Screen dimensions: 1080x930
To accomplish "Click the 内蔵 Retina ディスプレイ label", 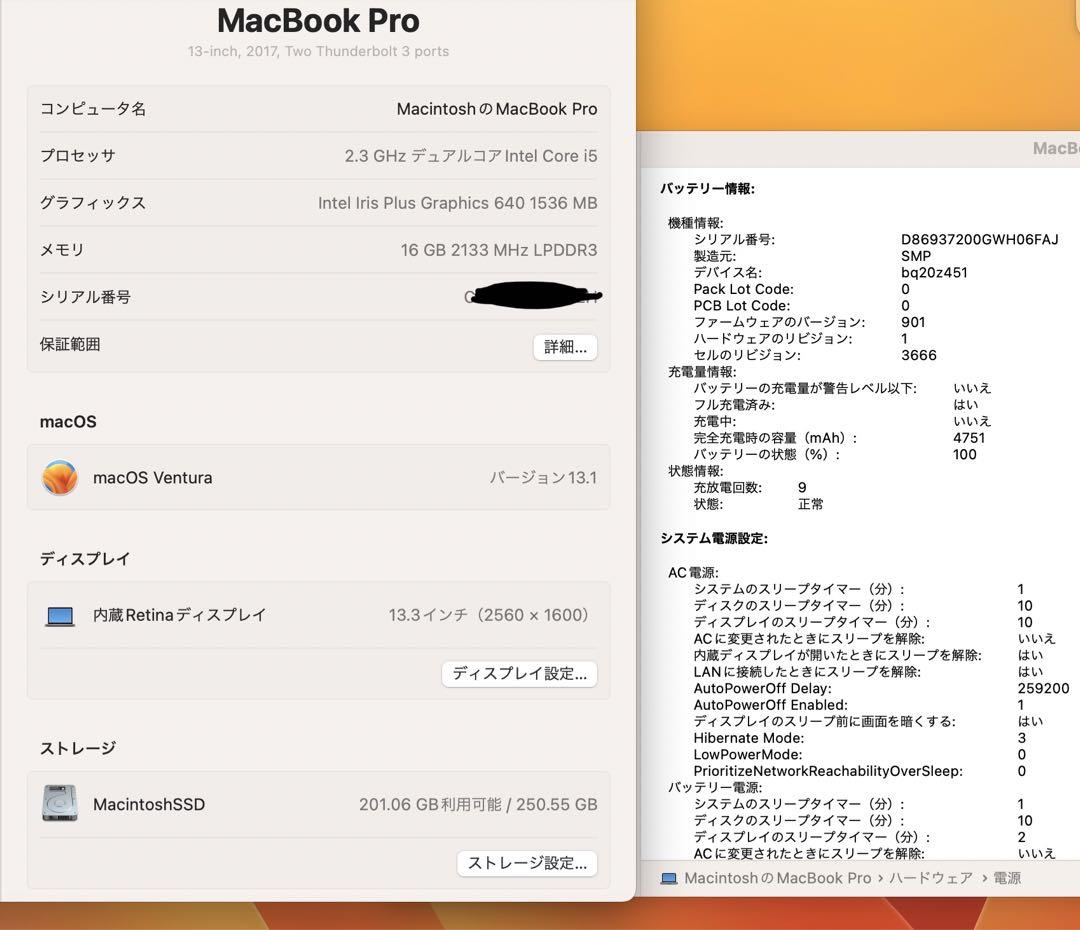I will (179, 614).
